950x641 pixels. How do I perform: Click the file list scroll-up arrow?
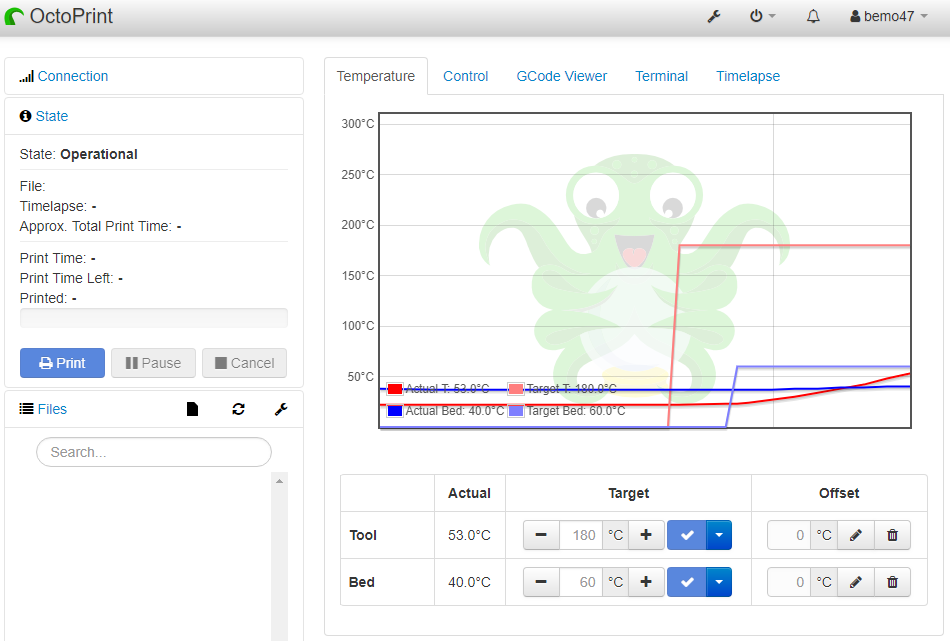point(279,481)
